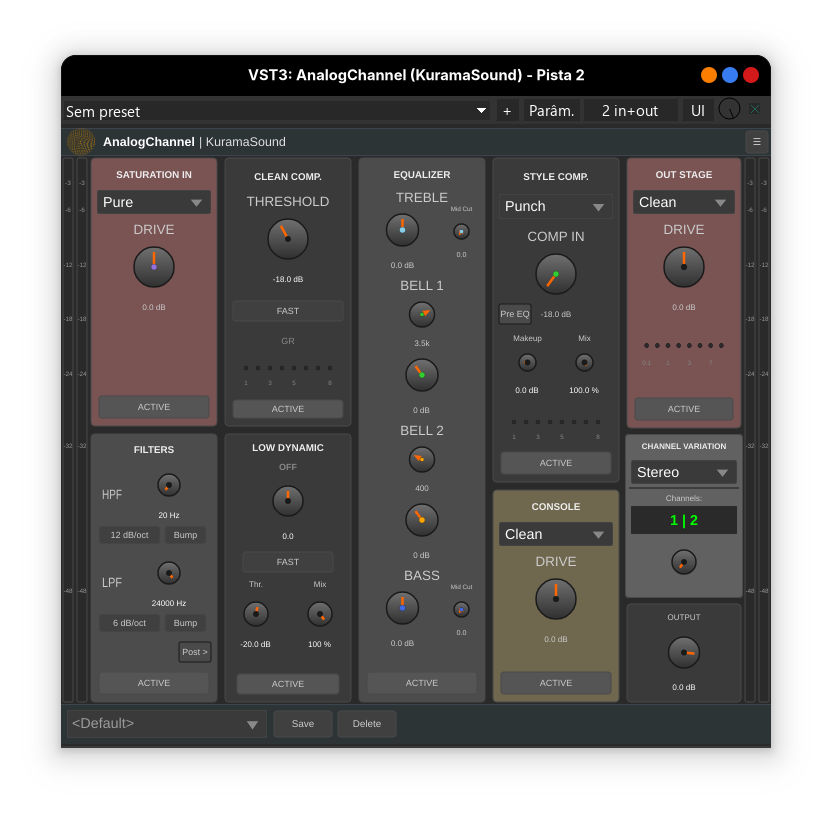Toggle Pre EQ placement in Style Comp
Viewport: 832px width, 815px height.
click(514, 313)
